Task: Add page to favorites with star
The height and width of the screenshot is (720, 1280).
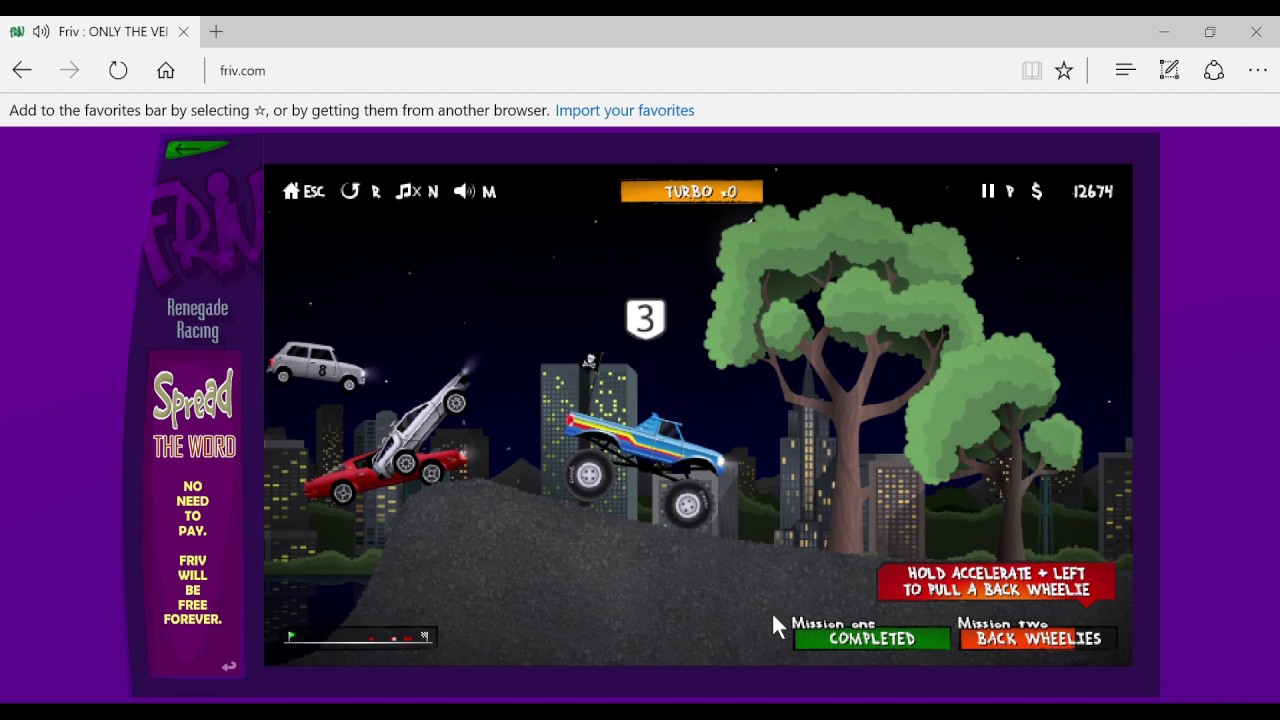Action: tap(1064, 70)
